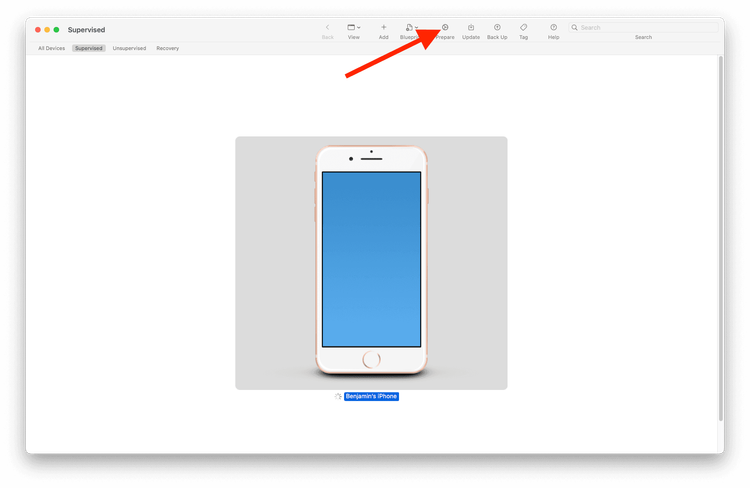This screenshot has width=750, height=488.
Task: Click the Prepare gear icon
Action: (445, 27)
